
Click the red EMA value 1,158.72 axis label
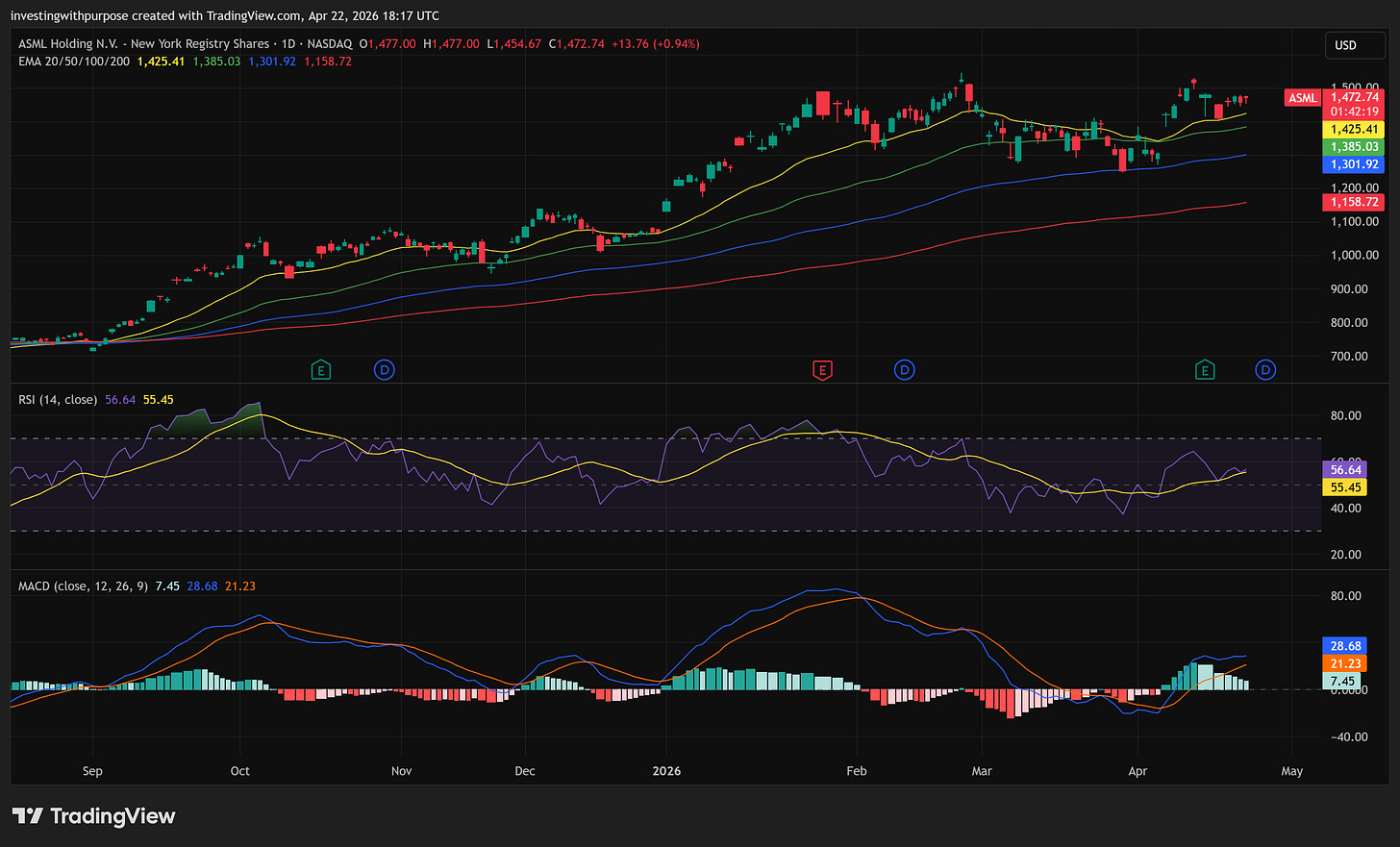(x=1354, y=203)
